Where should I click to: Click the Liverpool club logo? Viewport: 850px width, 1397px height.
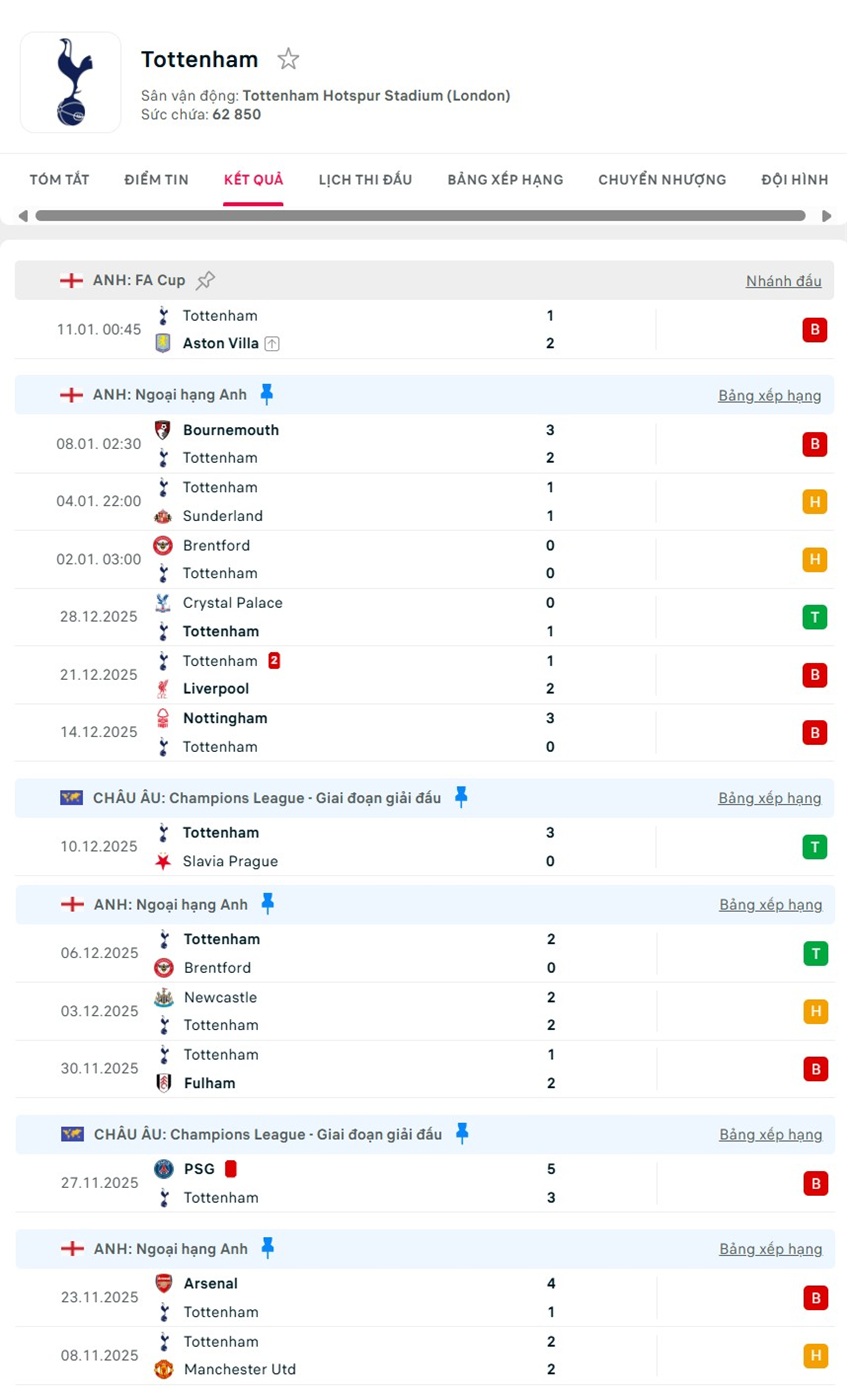[x=163, y=689]
